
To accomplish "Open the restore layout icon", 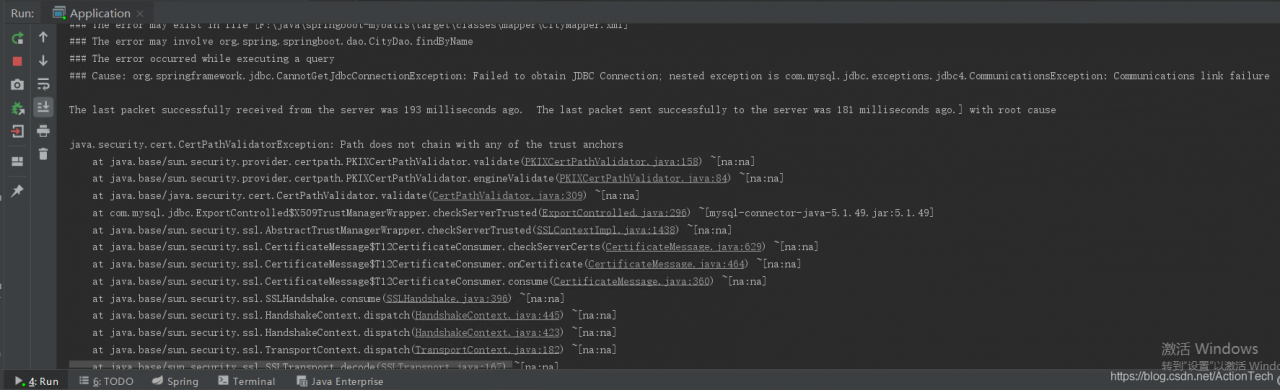I will pyautogui.click(x=17, y=161).
